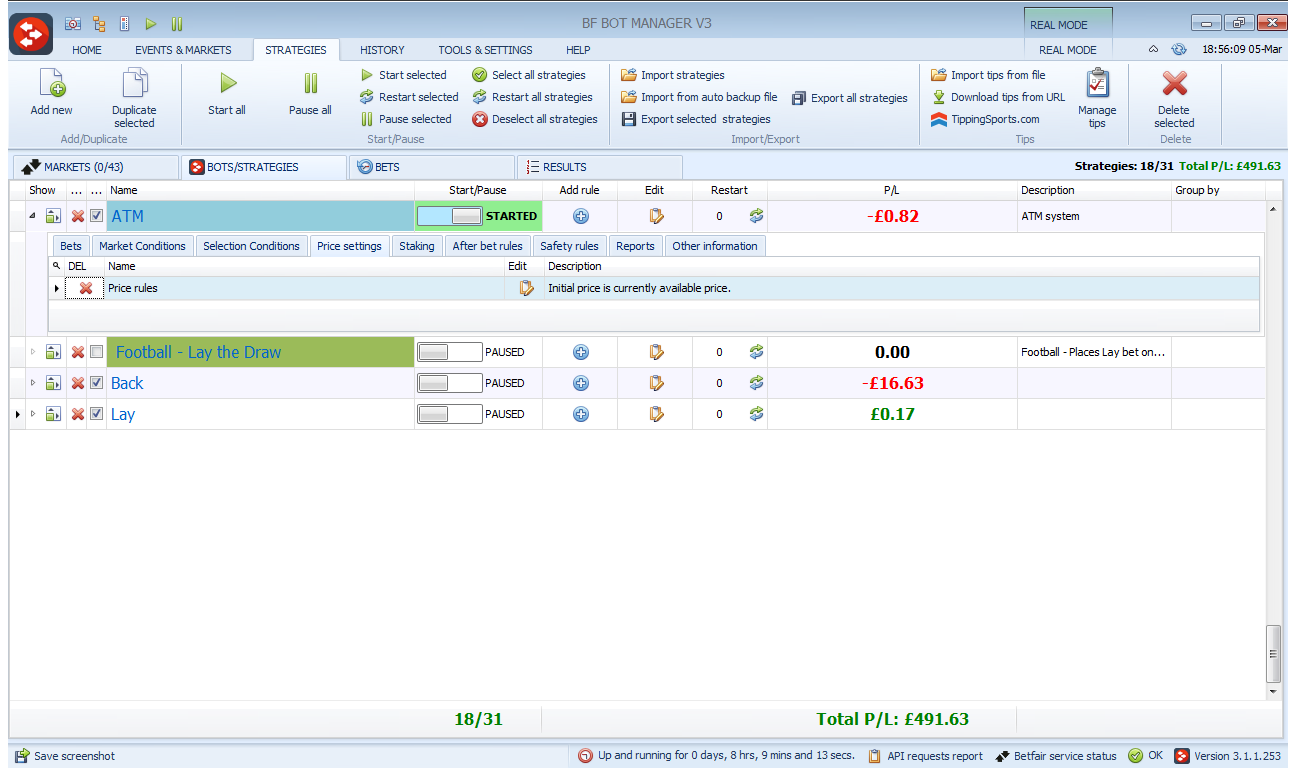Toggle the Lay strategy start switch
1296x776 pixels.
click(x=450, y=414)
